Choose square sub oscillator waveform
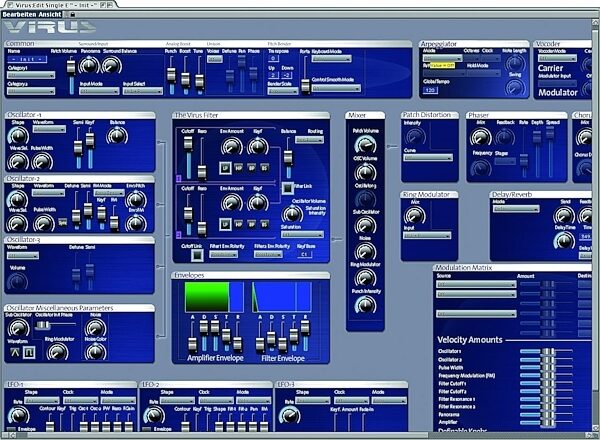 click(29, 352)
